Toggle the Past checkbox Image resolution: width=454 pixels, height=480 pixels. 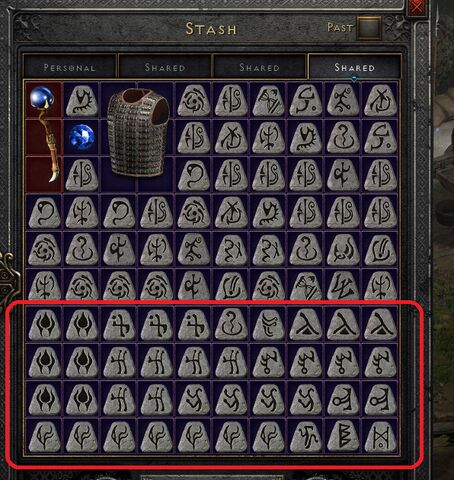(369, 28)
